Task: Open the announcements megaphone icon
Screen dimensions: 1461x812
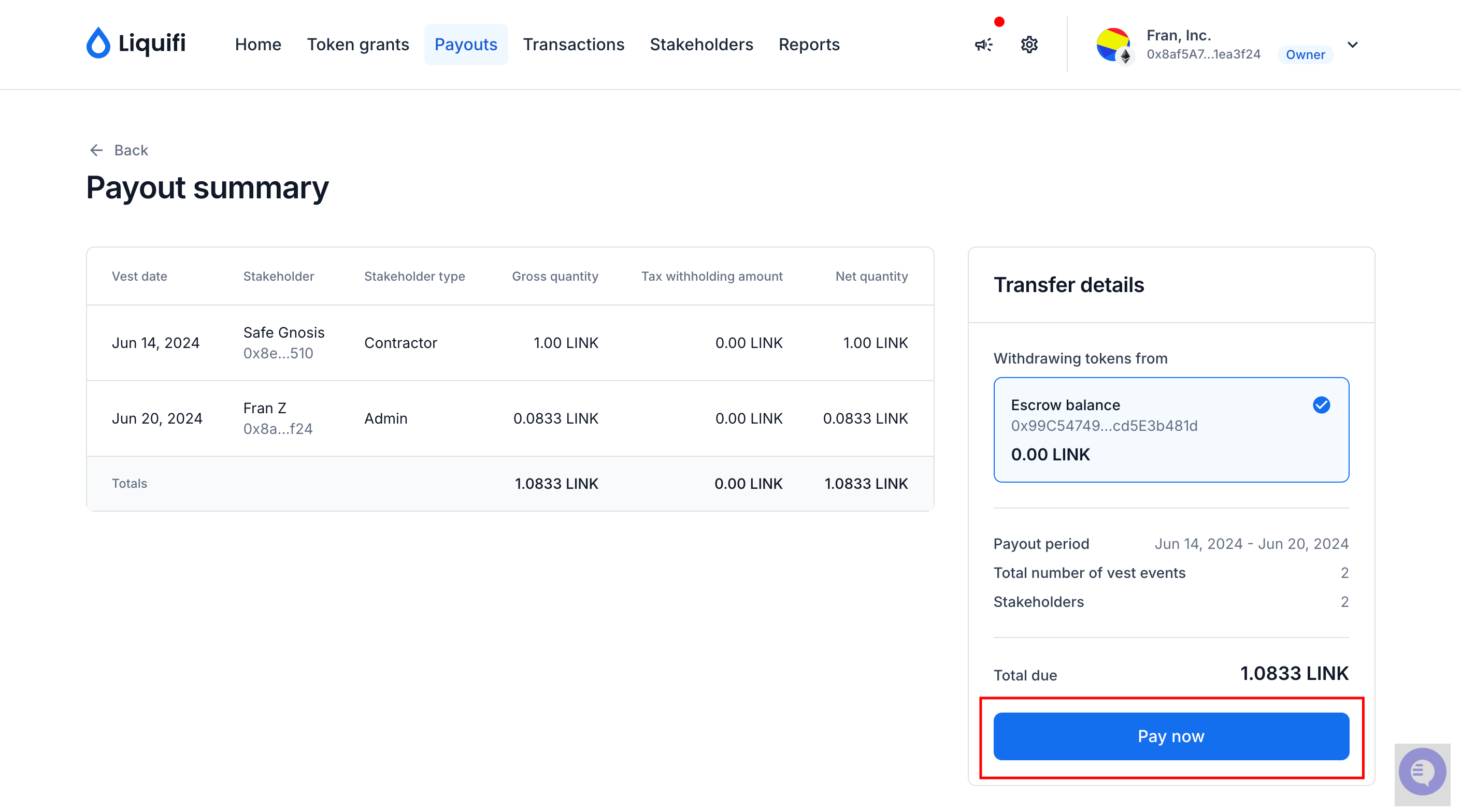Action: tap(983, 45)
